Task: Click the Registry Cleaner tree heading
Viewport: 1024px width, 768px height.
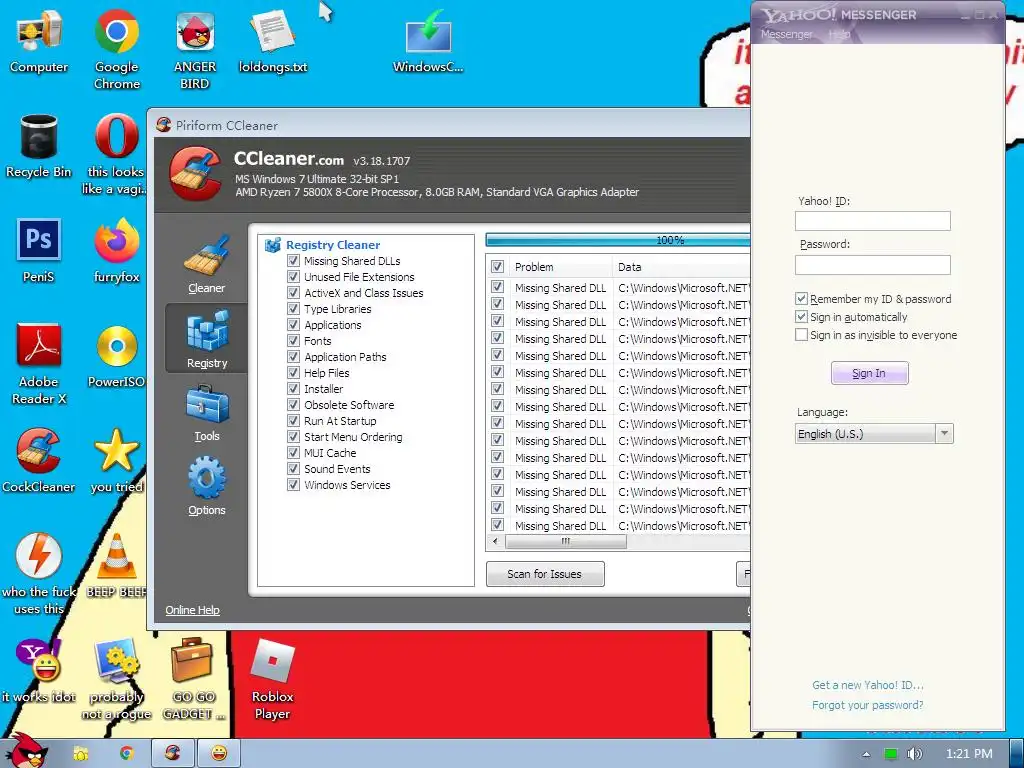Action: 332,245
